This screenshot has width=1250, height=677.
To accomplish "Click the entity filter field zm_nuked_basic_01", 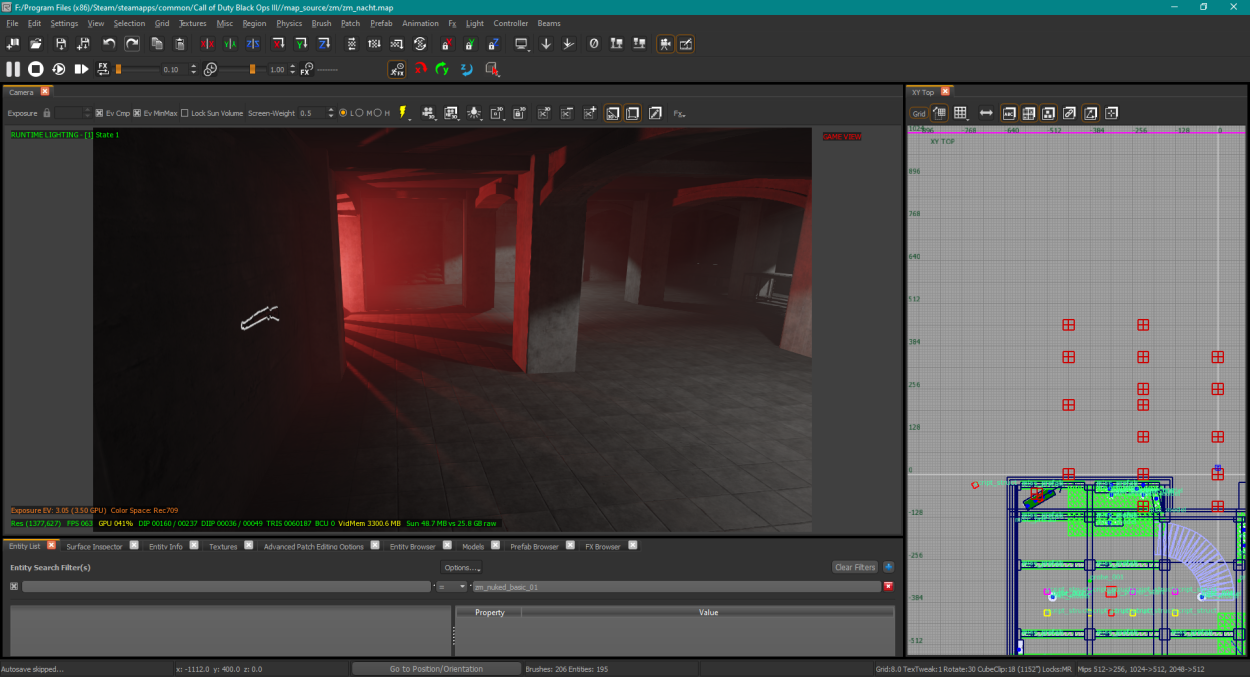I will tap(676, 587).
